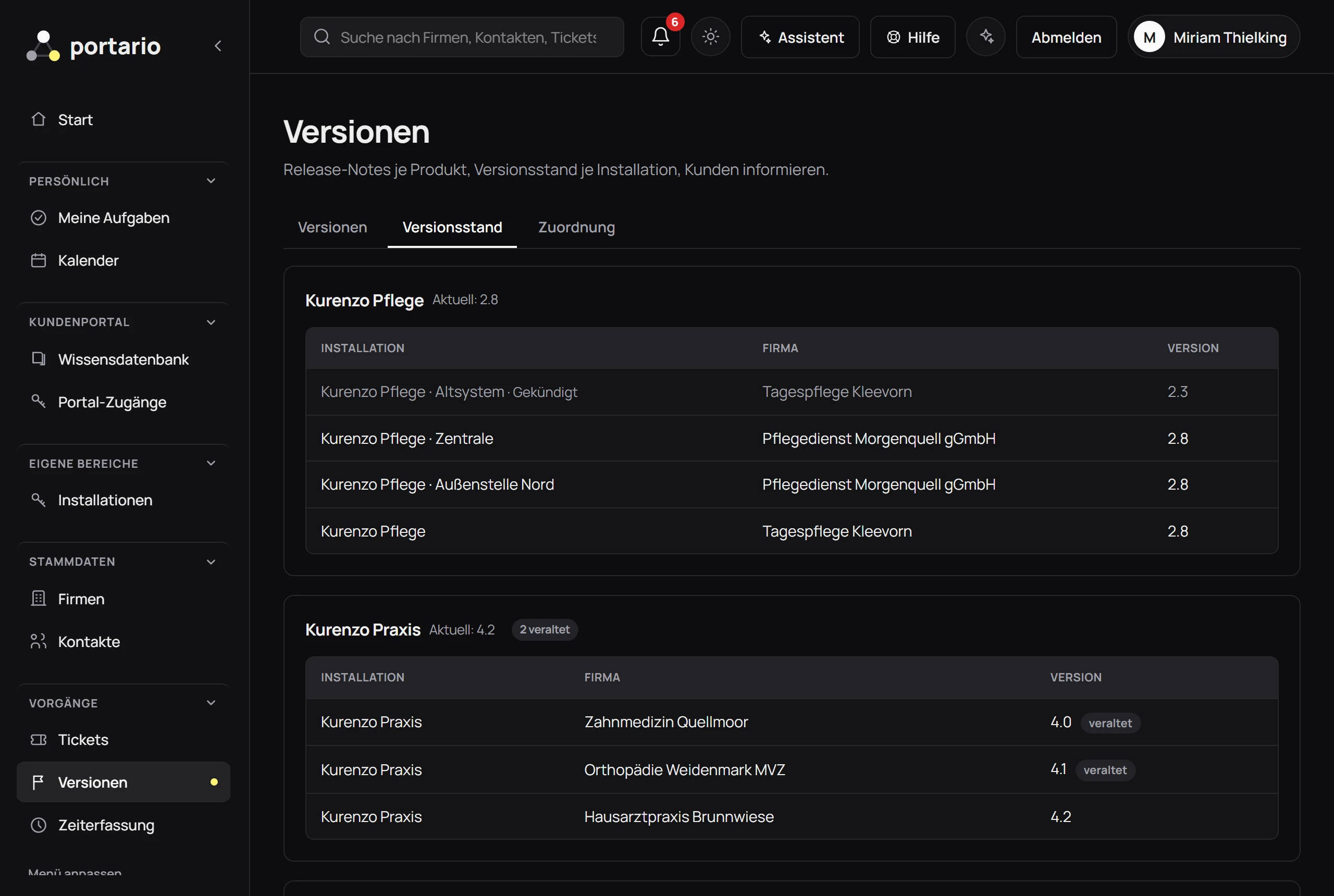This screenshot has height=896, width=1334.
Task: Click Orthopädie Weidenmark MVZ row
Action: [x=792, y=770]
